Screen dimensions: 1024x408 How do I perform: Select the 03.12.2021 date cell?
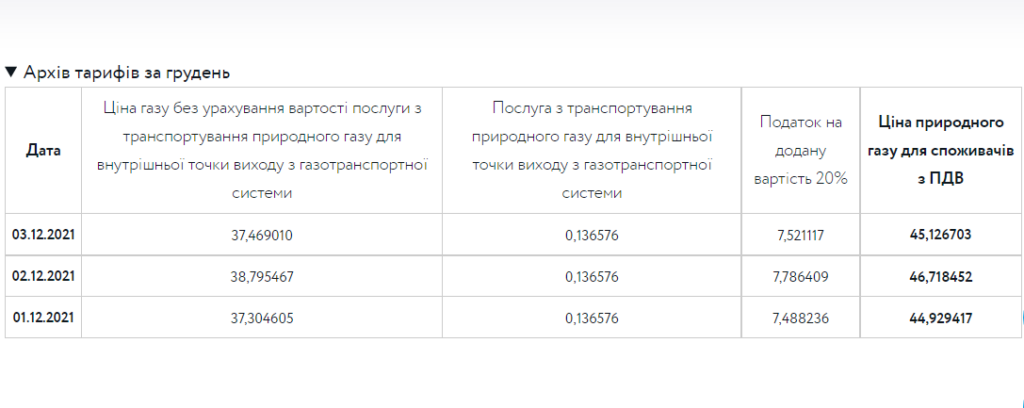pos(43,234)
